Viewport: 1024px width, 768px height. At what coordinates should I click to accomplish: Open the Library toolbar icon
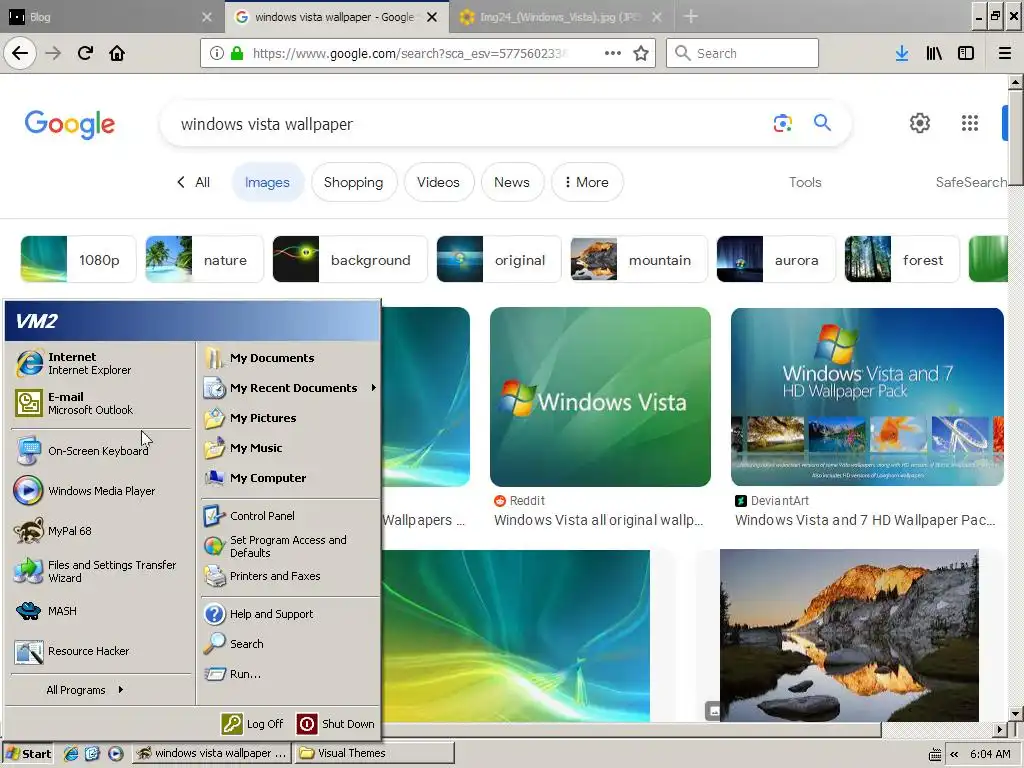(934, 53)
